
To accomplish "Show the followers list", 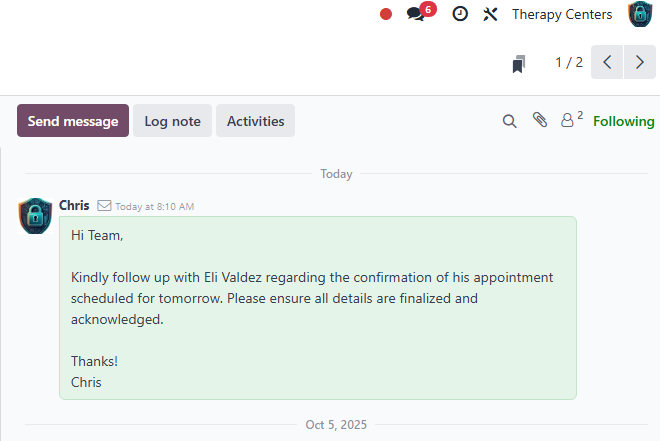I will tap(570, 121).
